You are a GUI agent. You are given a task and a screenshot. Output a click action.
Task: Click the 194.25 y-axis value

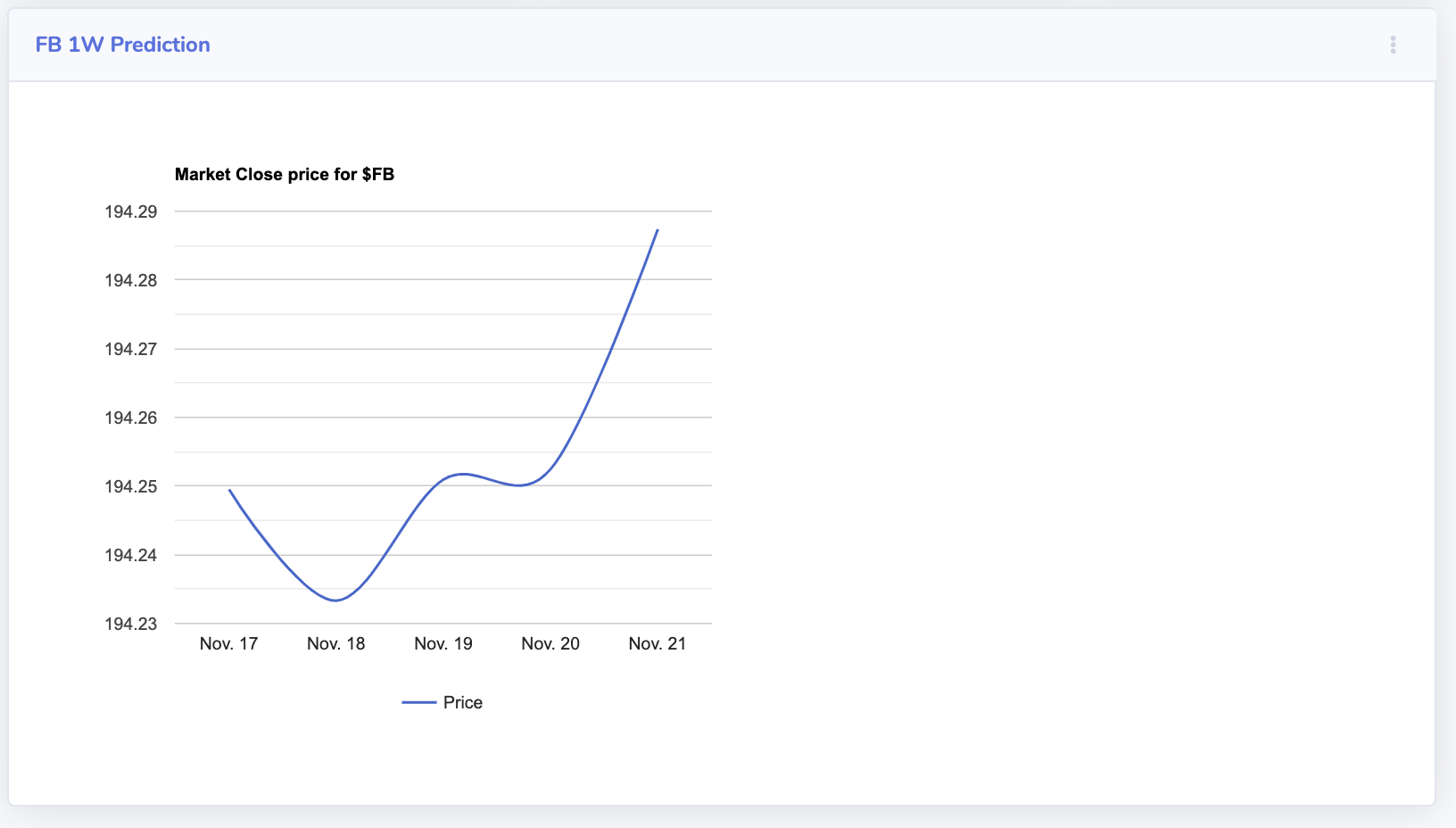(131, 486)
